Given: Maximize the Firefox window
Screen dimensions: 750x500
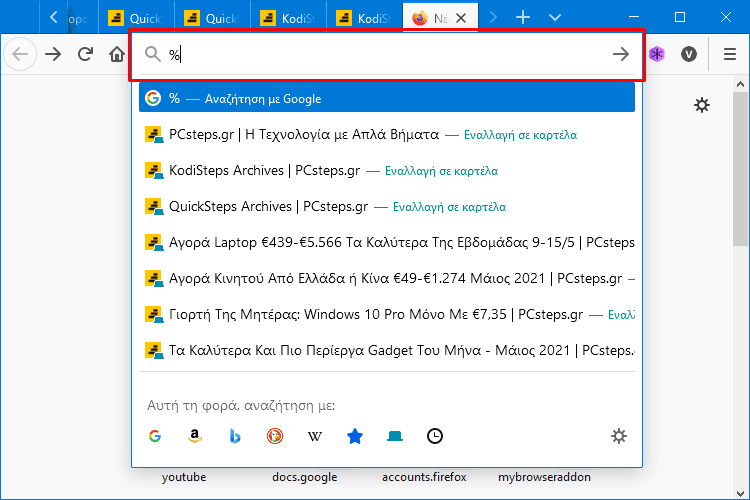Looking at the screenshot, I should click(x=680, y=17).
